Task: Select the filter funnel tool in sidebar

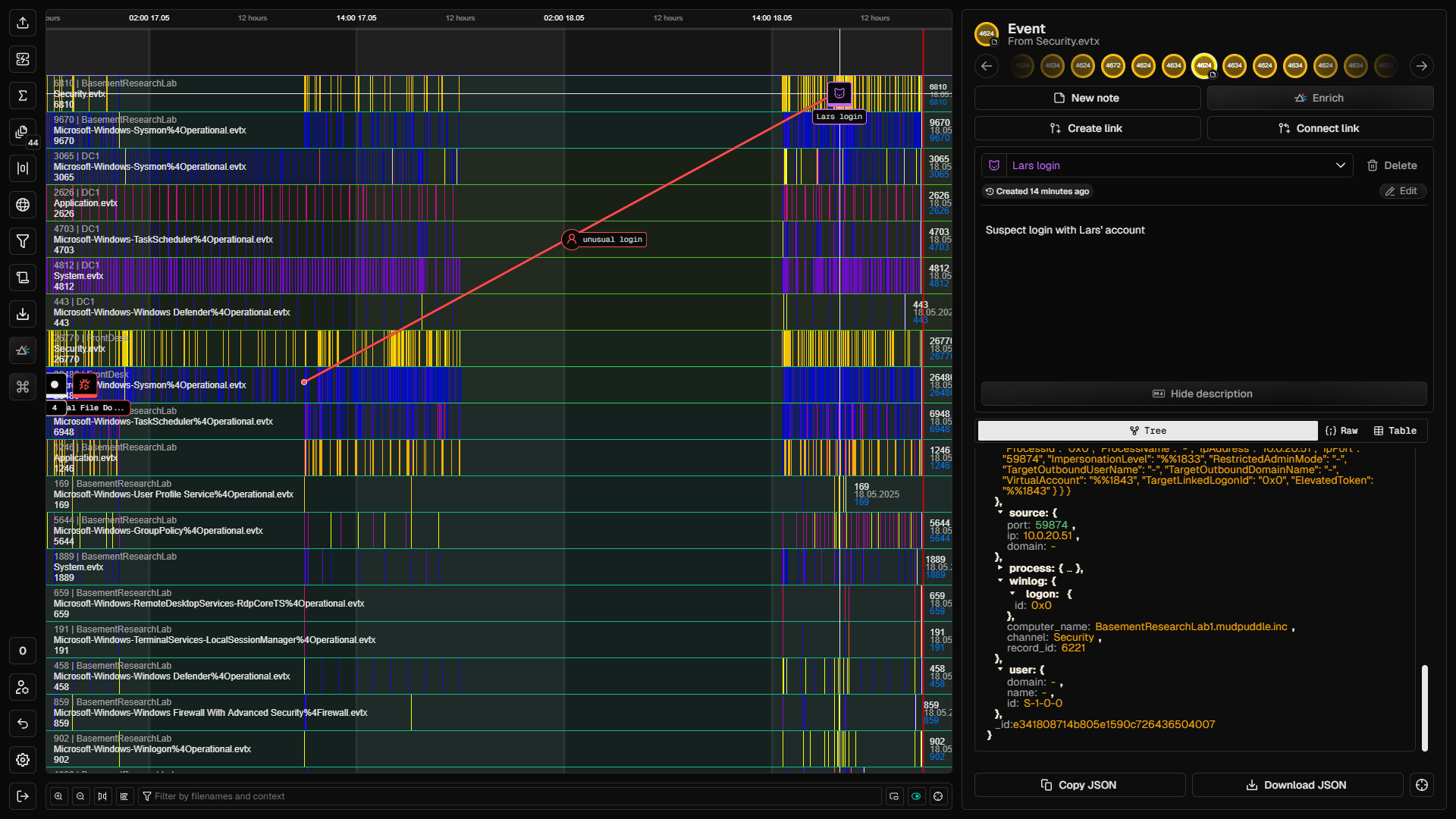Action: [x=23, y=241]
